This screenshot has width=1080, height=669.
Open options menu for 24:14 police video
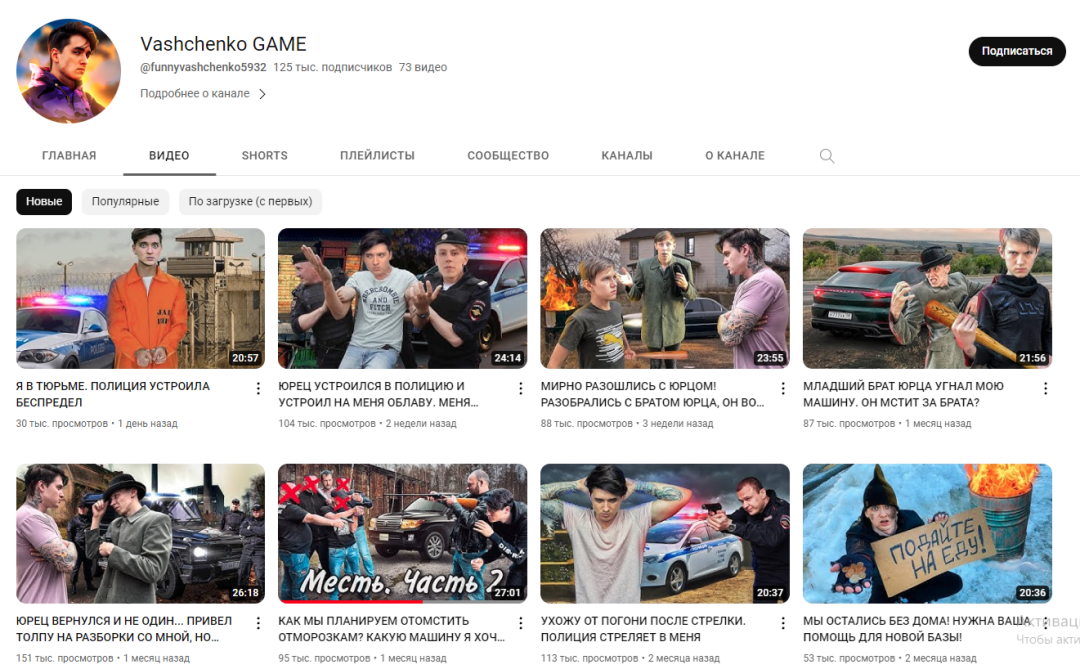[520, 388]
